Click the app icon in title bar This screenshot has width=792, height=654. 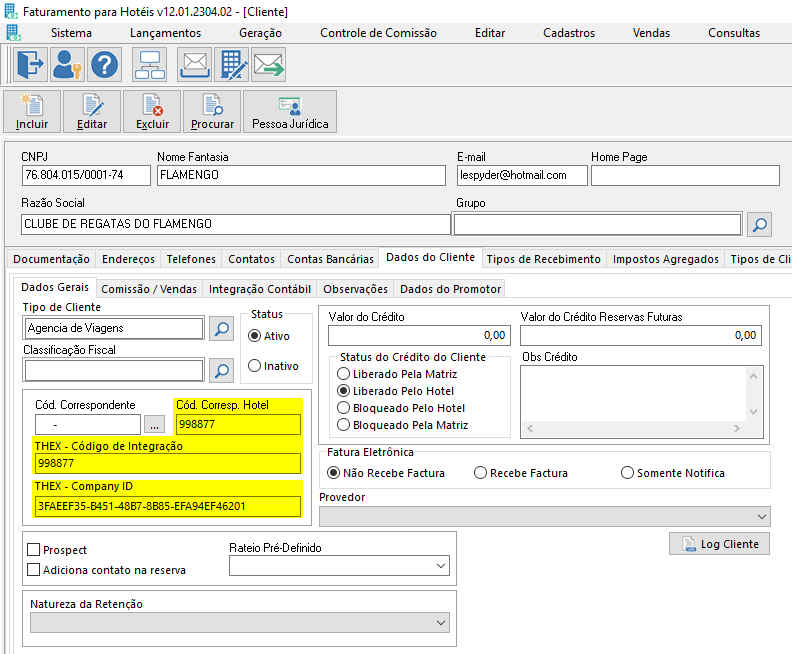coord(11,11)
